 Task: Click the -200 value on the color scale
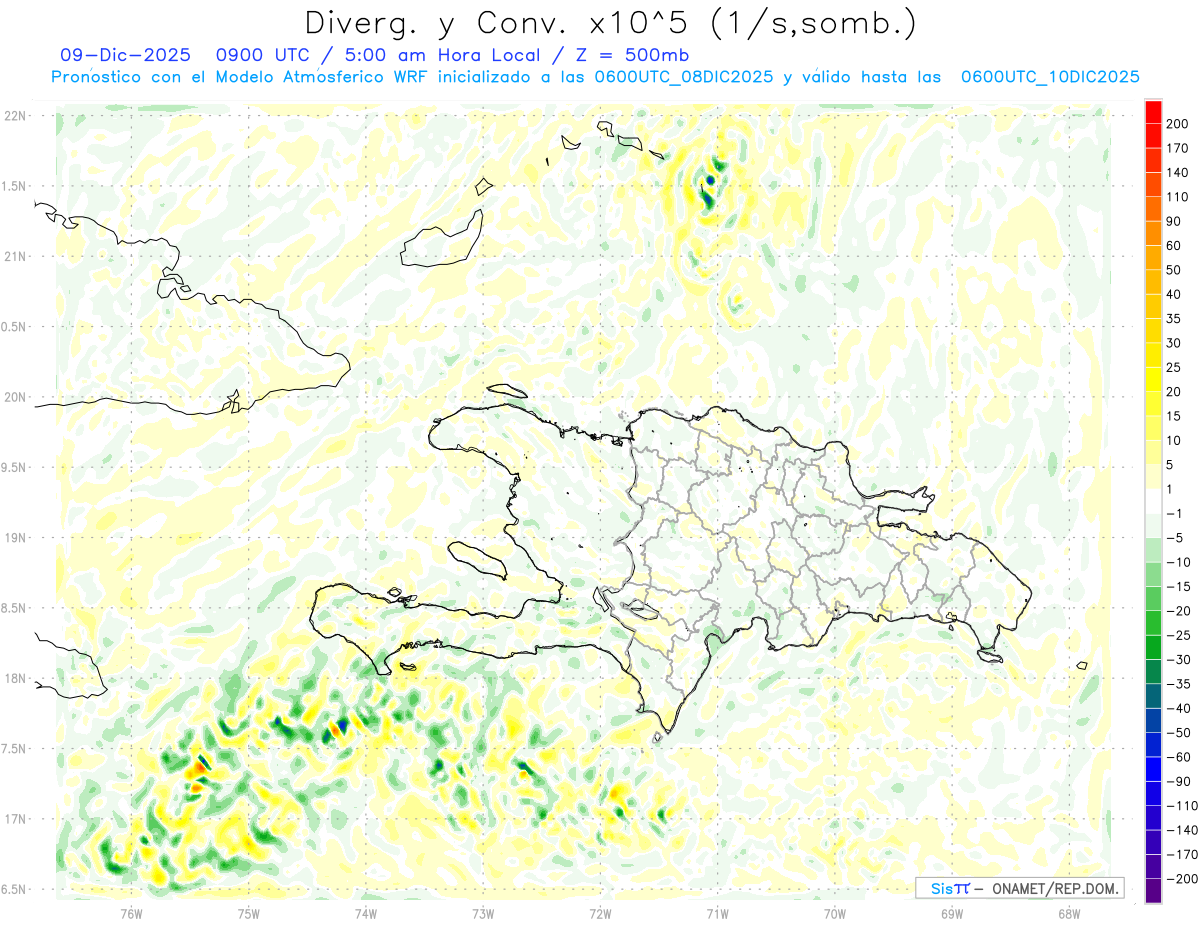1183,878
